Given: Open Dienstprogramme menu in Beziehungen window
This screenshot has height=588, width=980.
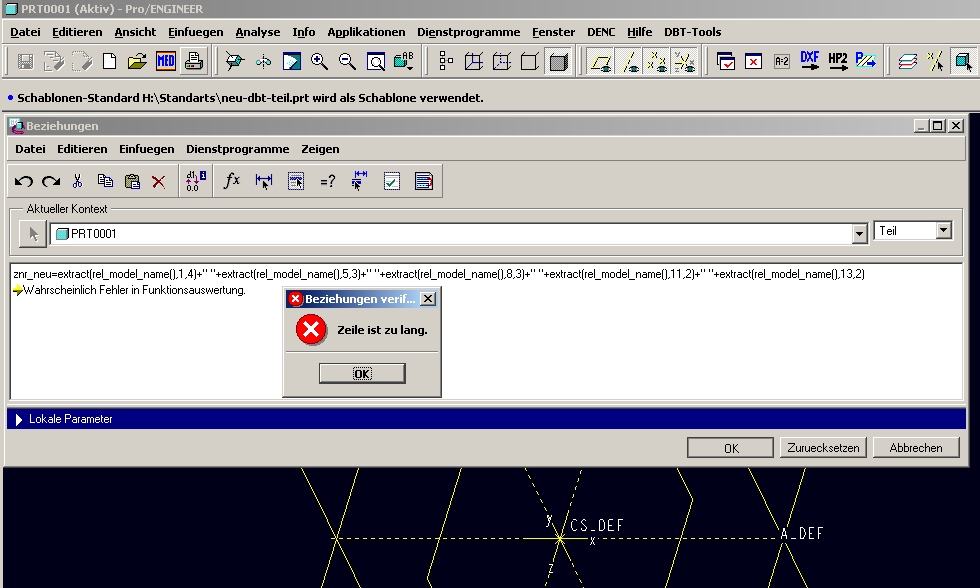Looking at the screenshot, I should pos(238,149).
